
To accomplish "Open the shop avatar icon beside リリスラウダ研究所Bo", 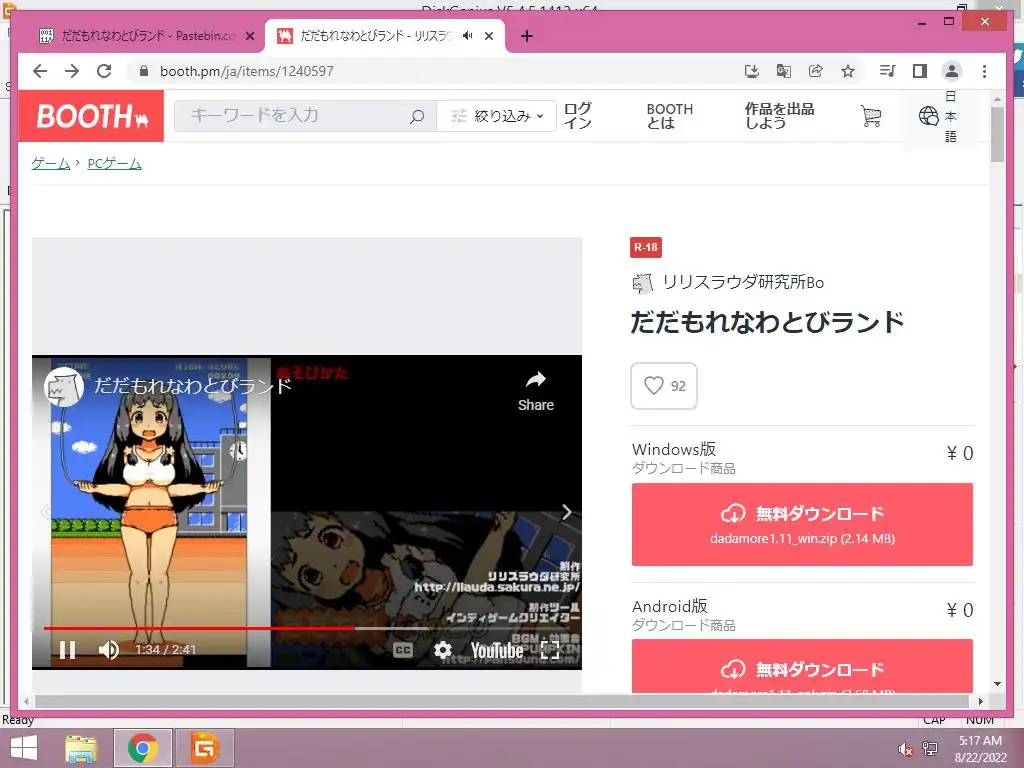I will pos(642,283).
